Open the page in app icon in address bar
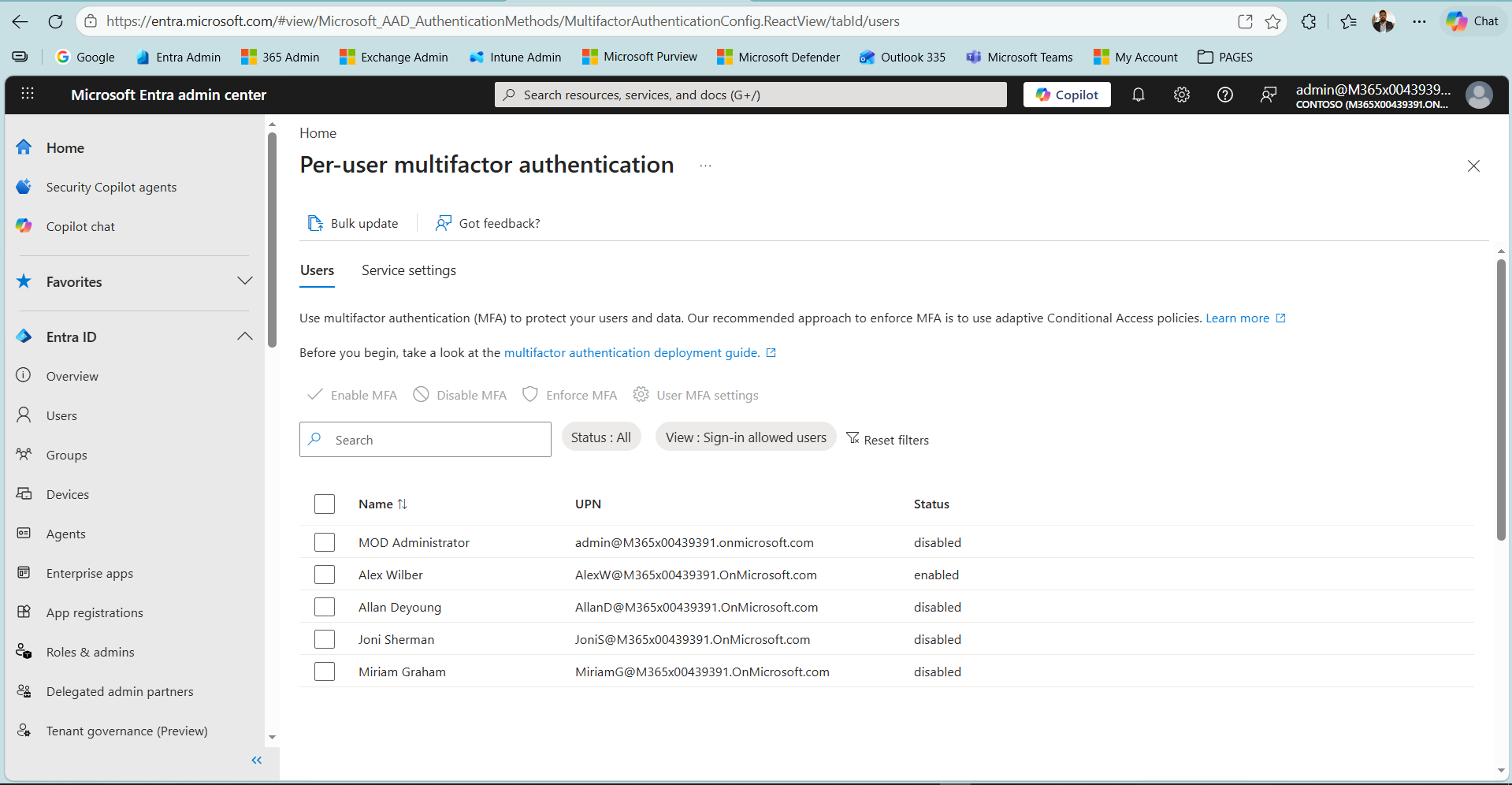This screenshot has width=1512, height=785. (1245, 21)
